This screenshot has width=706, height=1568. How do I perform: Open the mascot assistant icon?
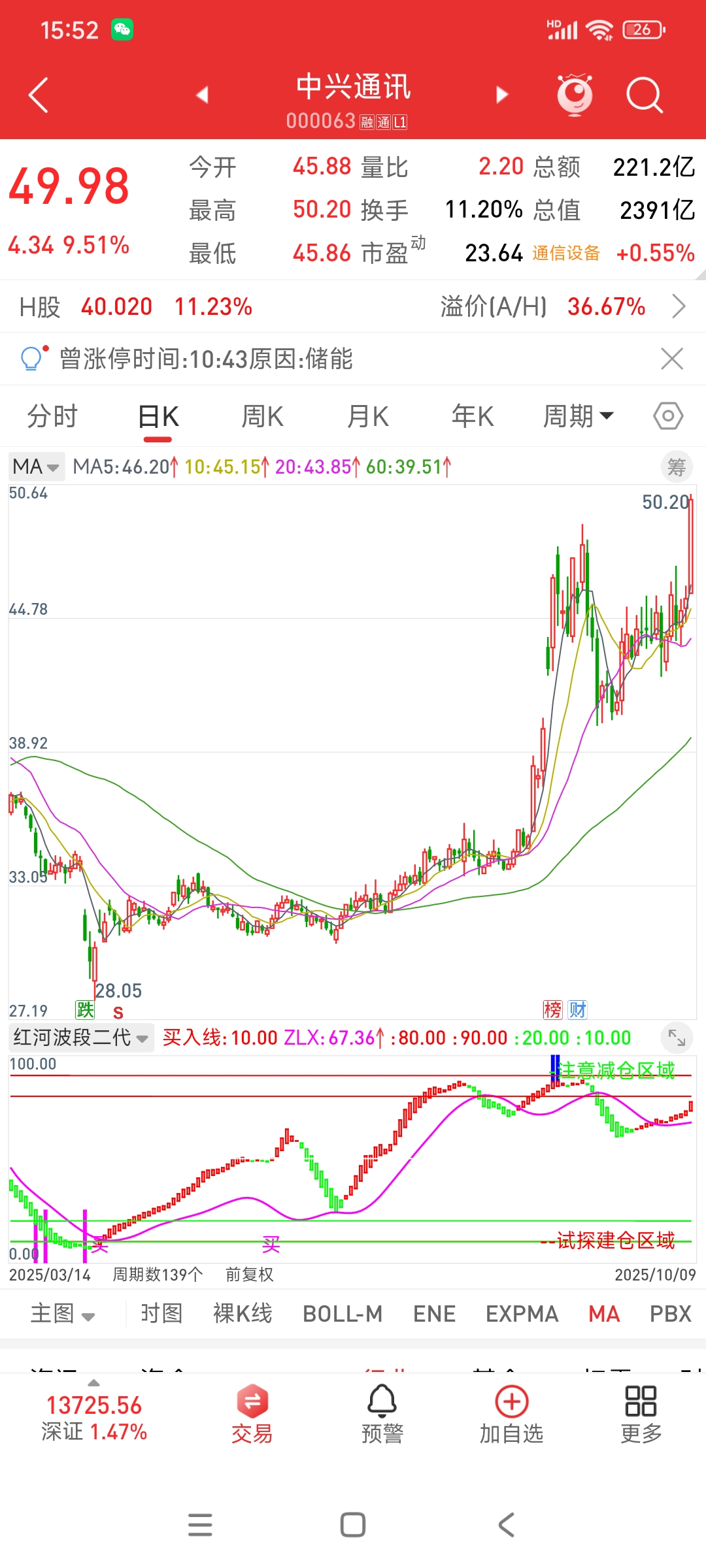pos(575,95)
